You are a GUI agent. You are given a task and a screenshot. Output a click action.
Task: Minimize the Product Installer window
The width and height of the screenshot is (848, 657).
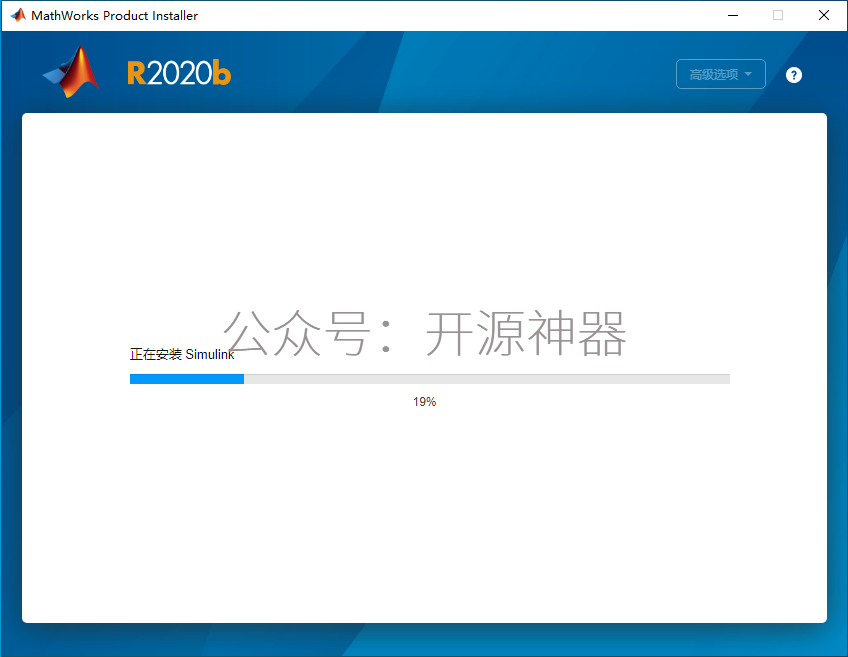(x=733, y=15)
